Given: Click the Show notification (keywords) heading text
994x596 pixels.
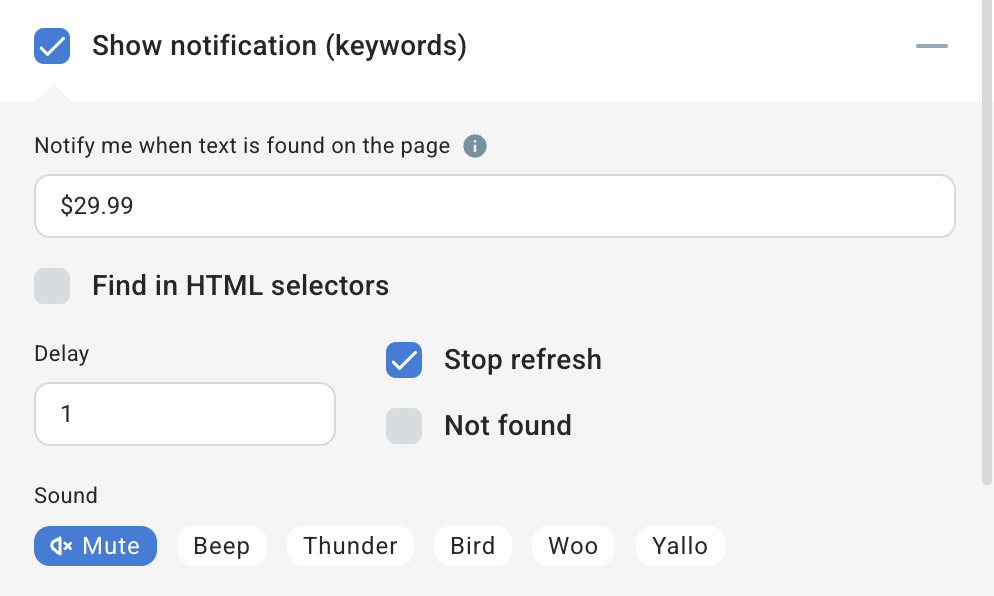Looking at the screenshot, I should [279, 46].
